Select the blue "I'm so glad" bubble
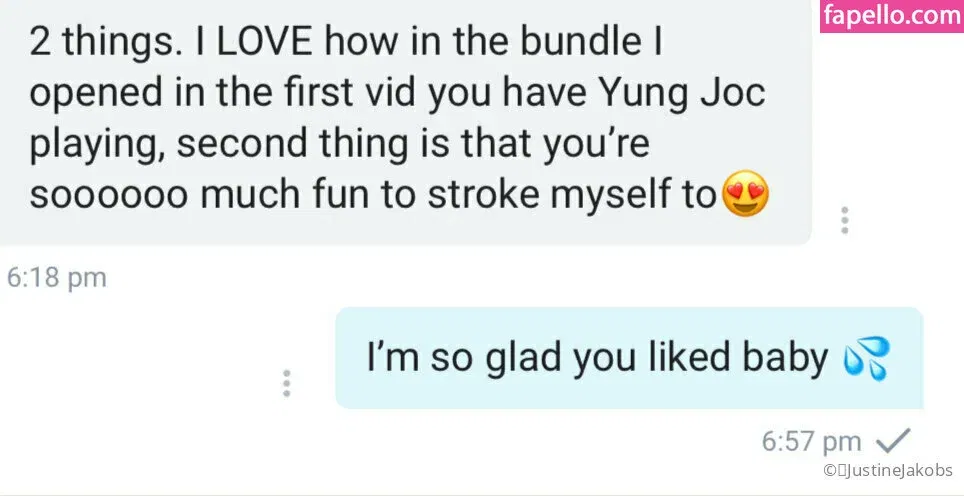The height and width of the screenshot is (496, 964). click(629, 358)
